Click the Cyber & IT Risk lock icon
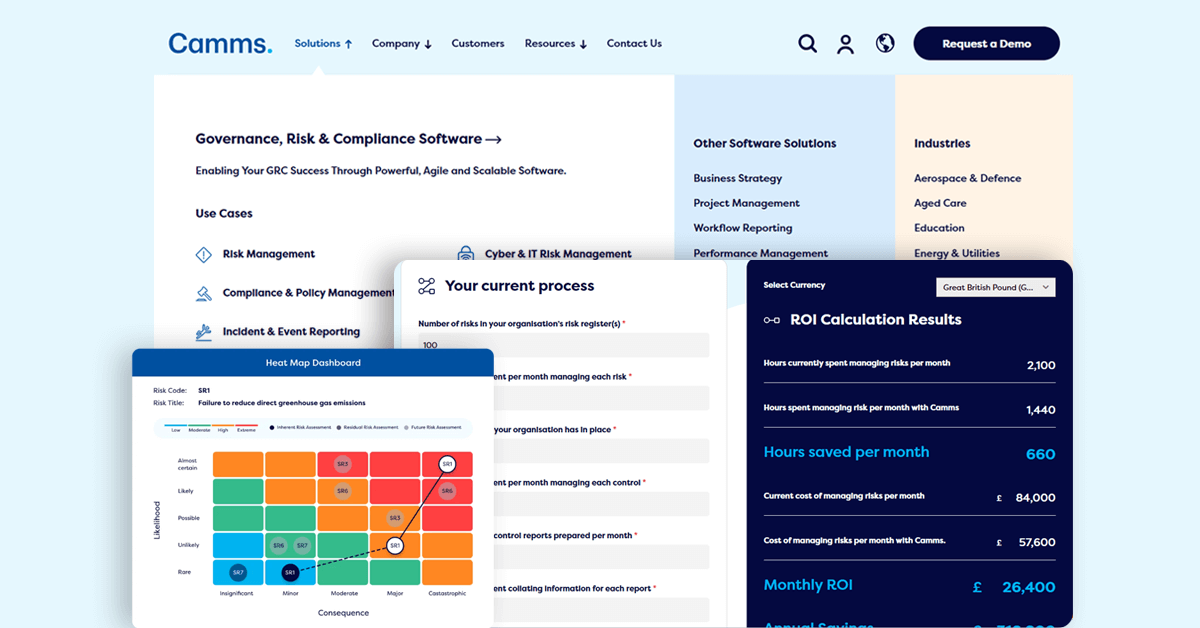This screenshot has width=1200, height=628. click(x=465, y=254)
